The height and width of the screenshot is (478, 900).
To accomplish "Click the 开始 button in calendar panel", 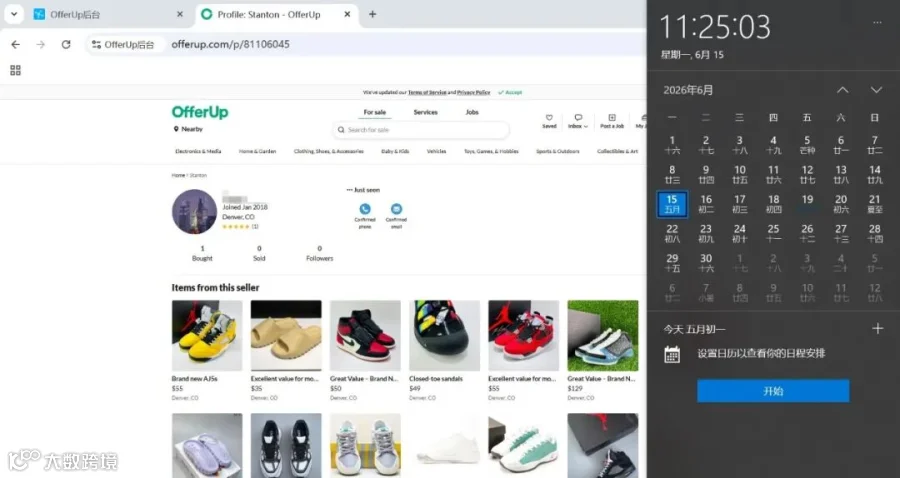I will [773, 391].
